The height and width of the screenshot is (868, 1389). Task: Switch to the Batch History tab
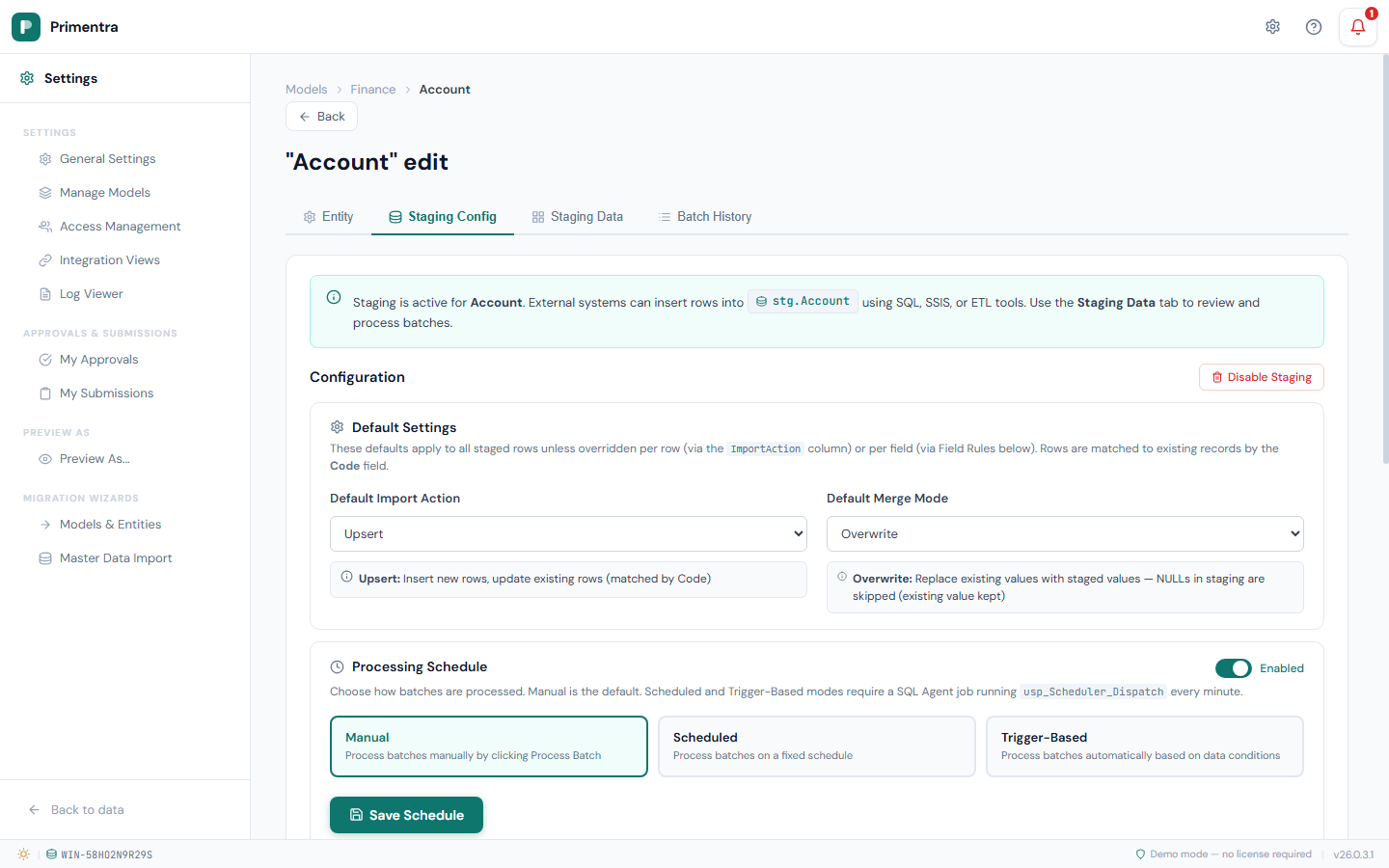click(704, 217)
